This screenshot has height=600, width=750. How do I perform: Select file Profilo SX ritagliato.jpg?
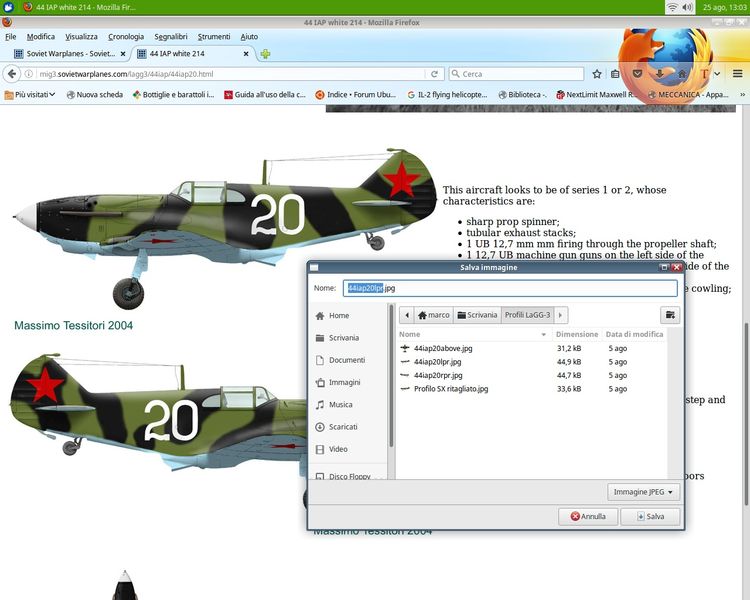[x=532, y=389]
